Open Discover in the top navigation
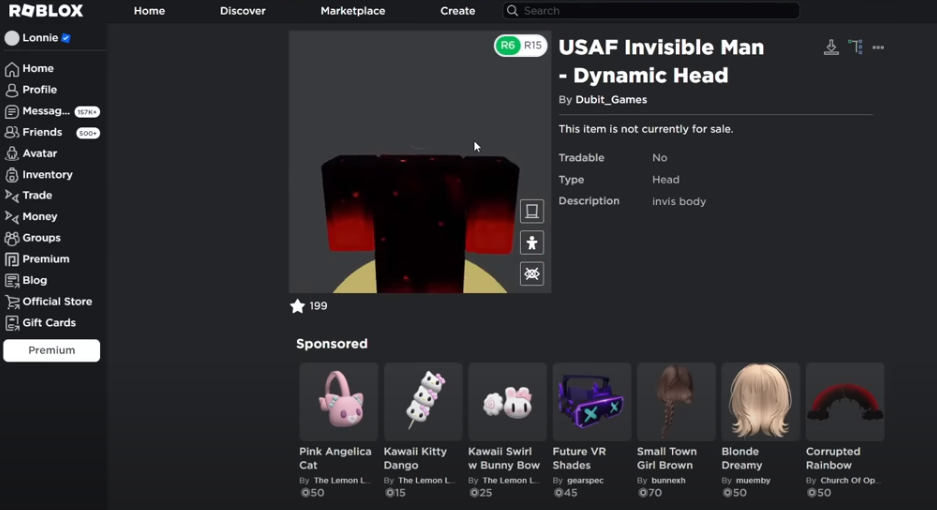937x510 pixels. pyautogui.click(x=243, y=11)
